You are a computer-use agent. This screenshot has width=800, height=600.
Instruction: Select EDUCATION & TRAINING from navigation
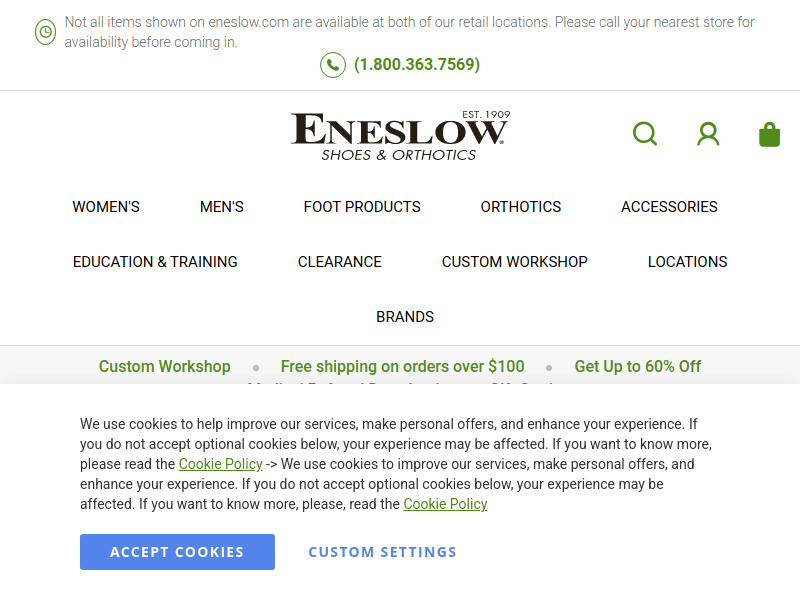155,262
